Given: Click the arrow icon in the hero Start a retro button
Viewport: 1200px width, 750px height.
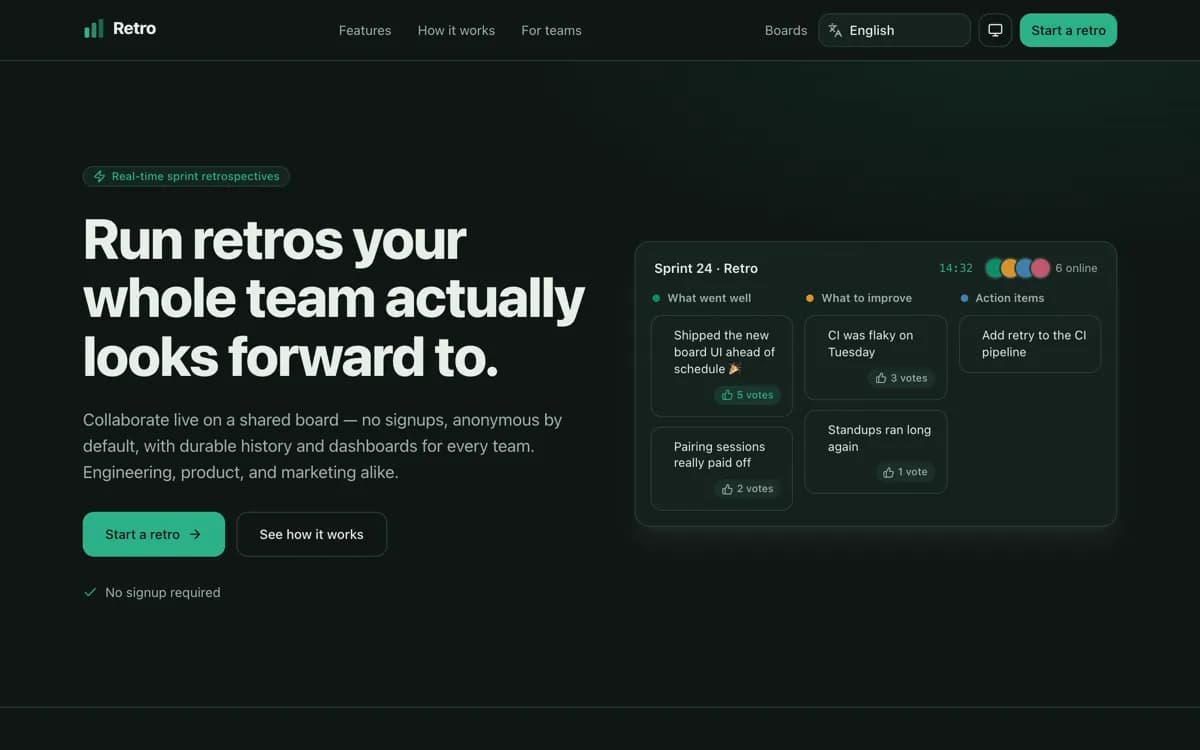Looking at the screenshot, I should pos(195,534).
